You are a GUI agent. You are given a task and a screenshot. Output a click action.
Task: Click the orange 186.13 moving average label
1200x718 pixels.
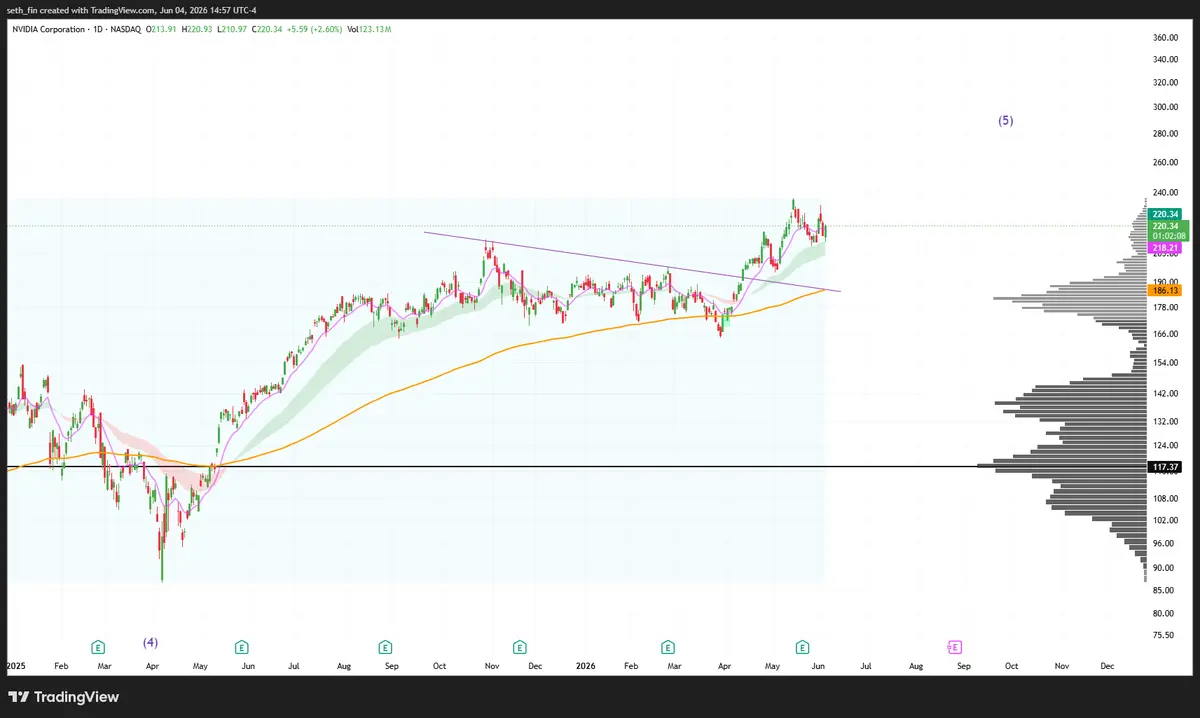[x=1166, y=290]
